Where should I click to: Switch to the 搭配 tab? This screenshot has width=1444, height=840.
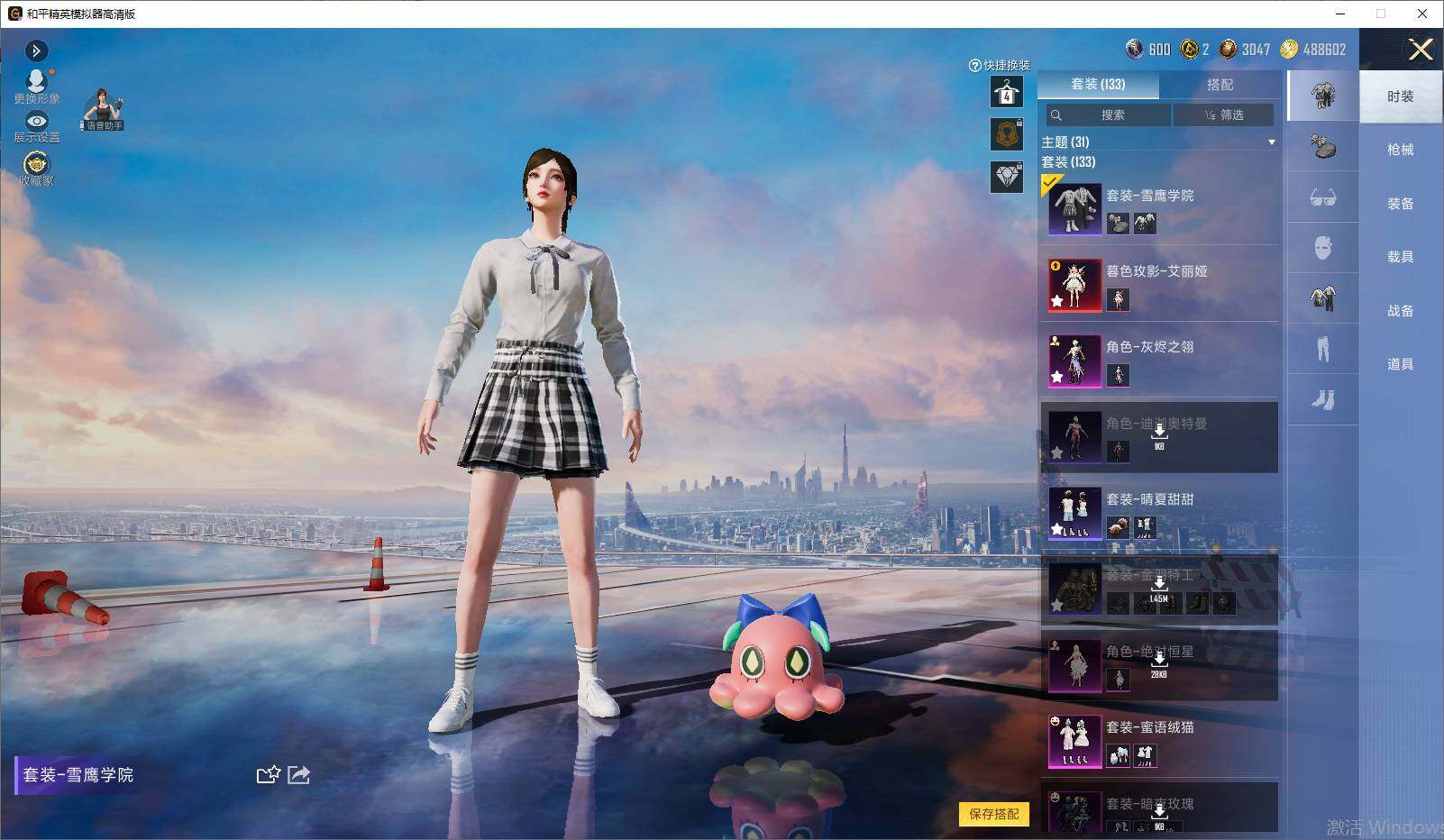[1220, 85]
